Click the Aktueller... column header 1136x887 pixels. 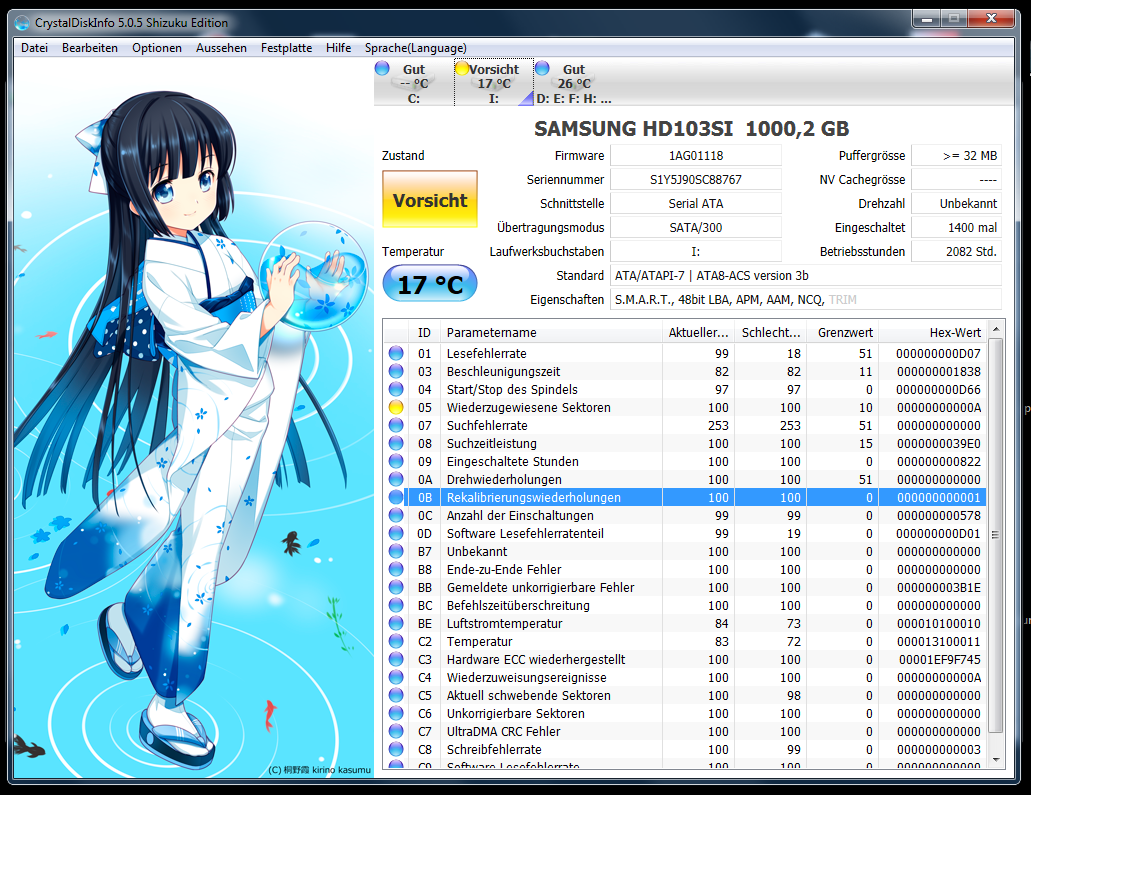698,332
